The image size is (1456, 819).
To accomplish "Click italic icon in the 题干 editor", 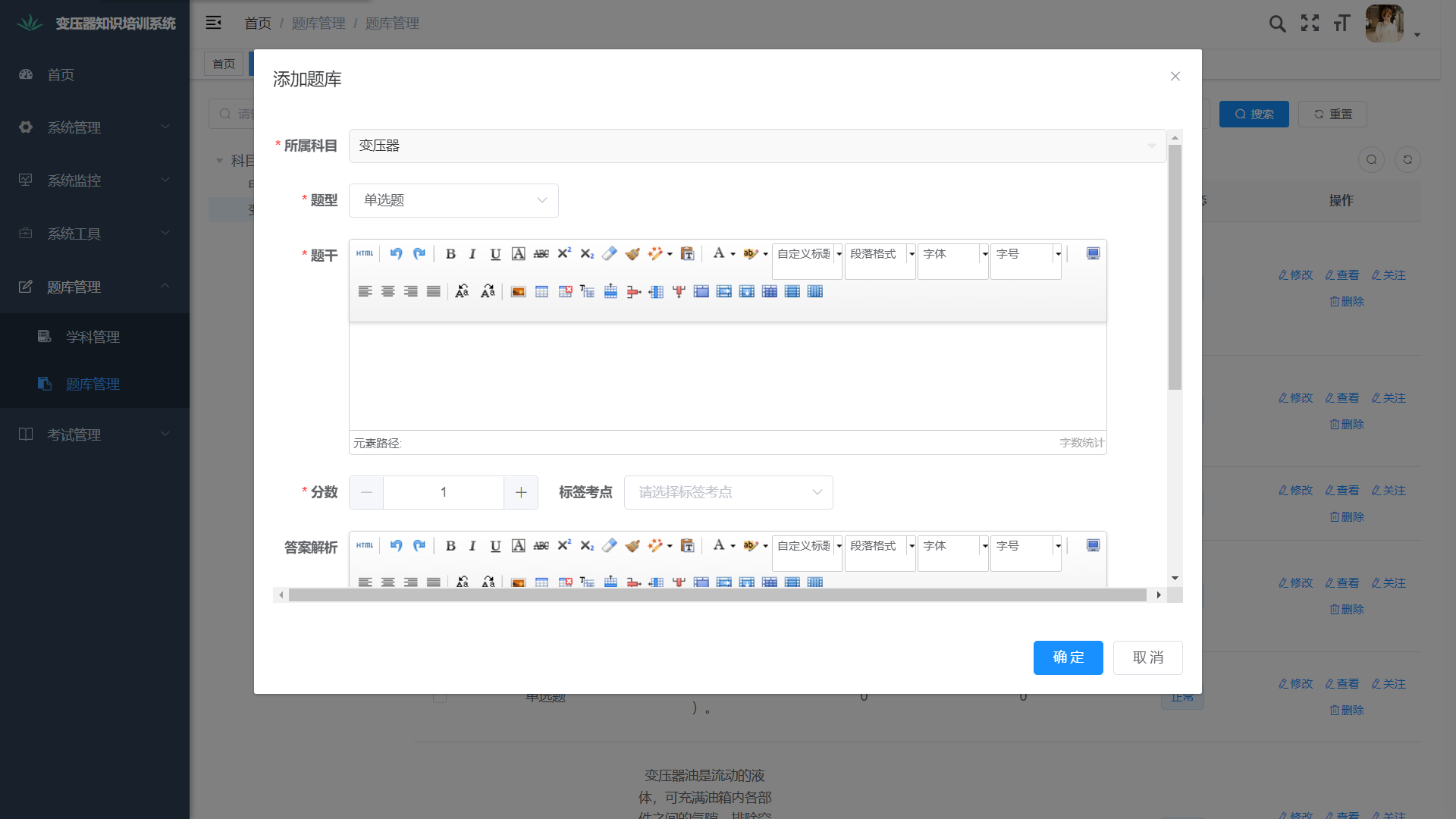I will coord(472,254).
